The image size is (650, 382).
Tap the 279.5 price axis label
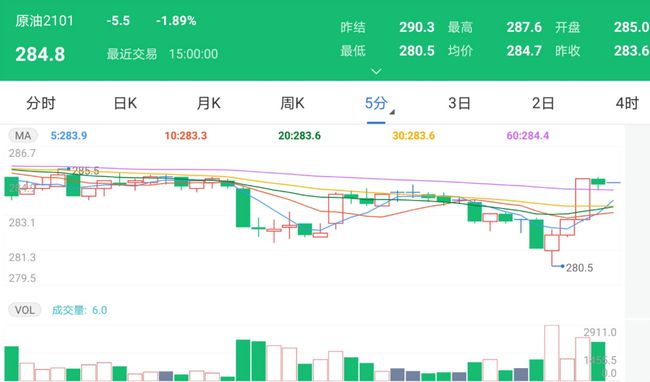pyautogui.click(x=22, y=278)
